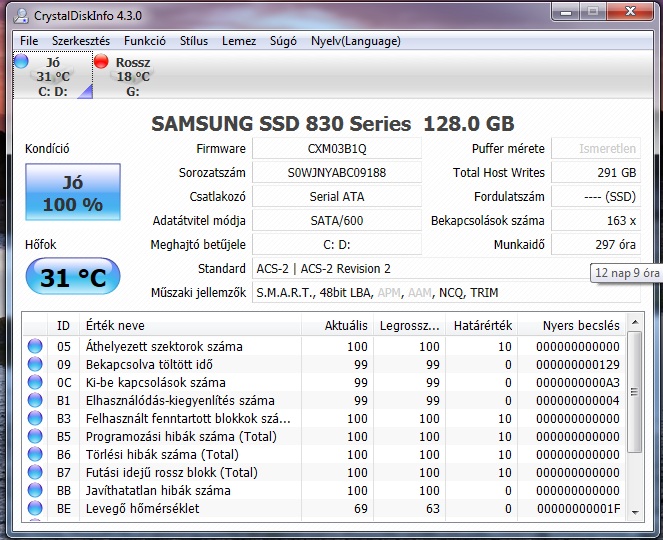Select row Futási idejű rossz blokk (Total)
The width and height of the screenshot is (663, 540).
click(x=324, y=472)
